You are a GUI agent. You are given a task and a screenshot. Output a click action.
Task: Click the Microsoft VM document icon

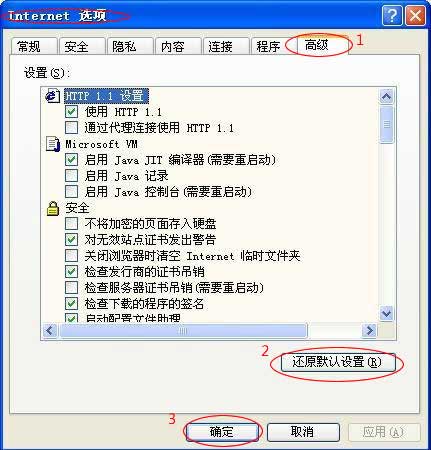(52, 144)
